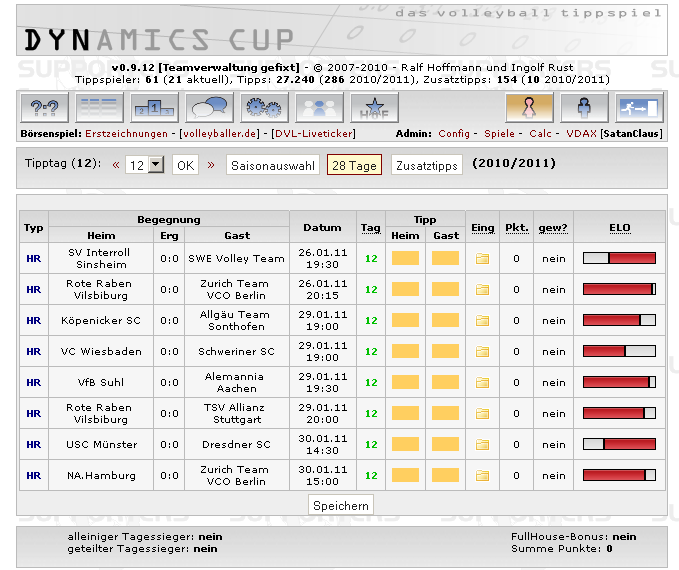The image size is (679, 570).
Task: Open folder icon for VfB Suhl row
Action: pos(482,382)
